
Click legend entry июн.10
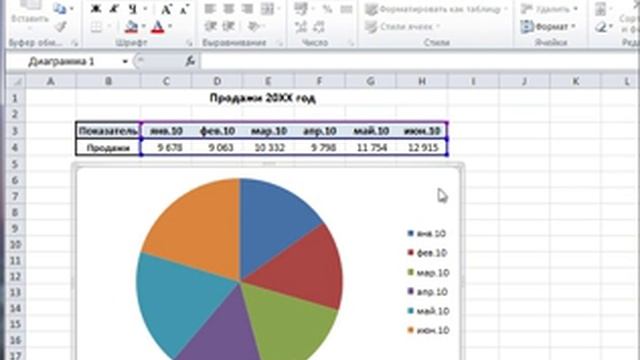tap(428, 330)
